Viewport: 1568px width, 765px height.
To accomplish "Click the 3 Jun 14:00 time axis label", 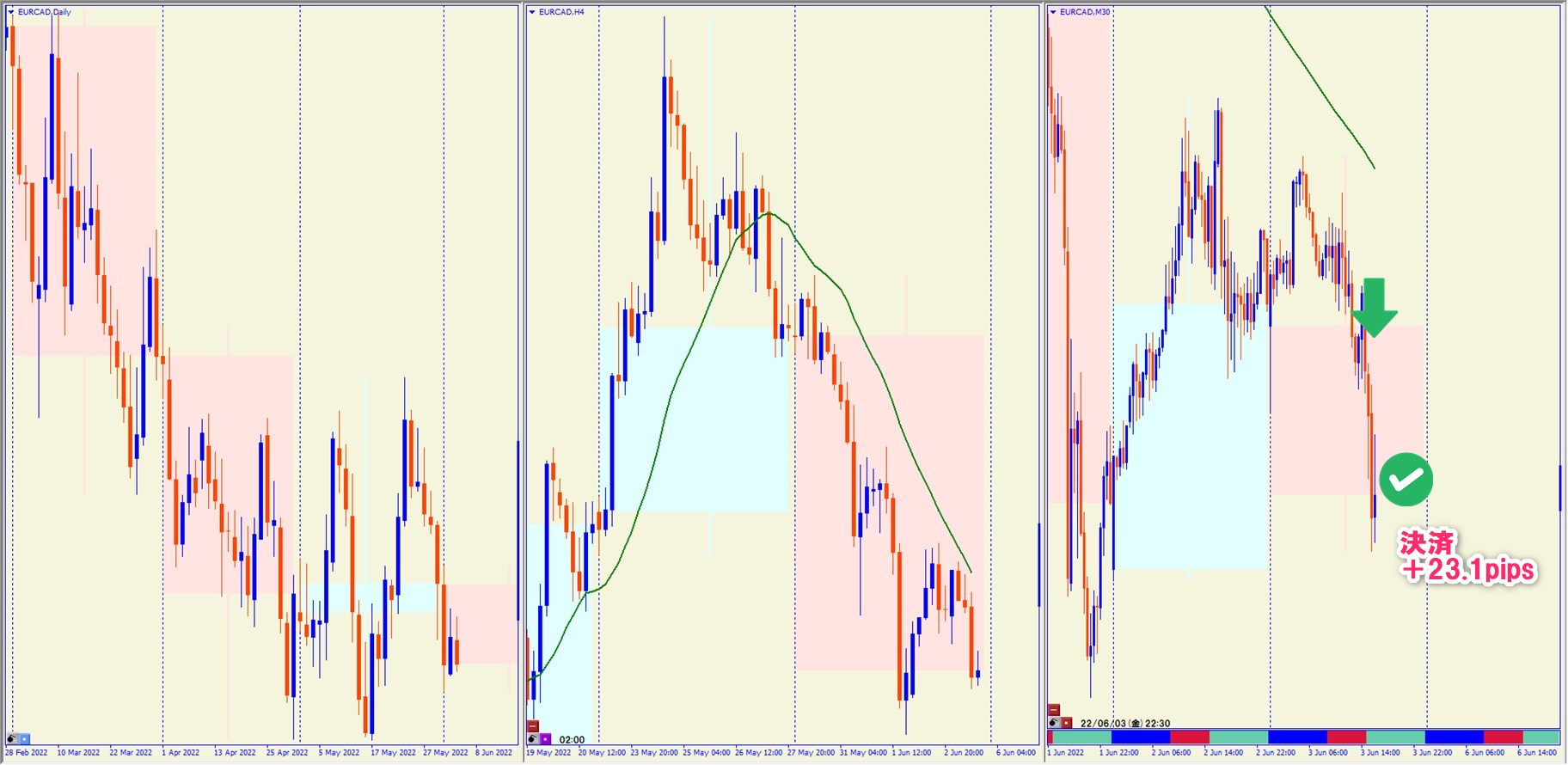I will [x=1381, y=753].
